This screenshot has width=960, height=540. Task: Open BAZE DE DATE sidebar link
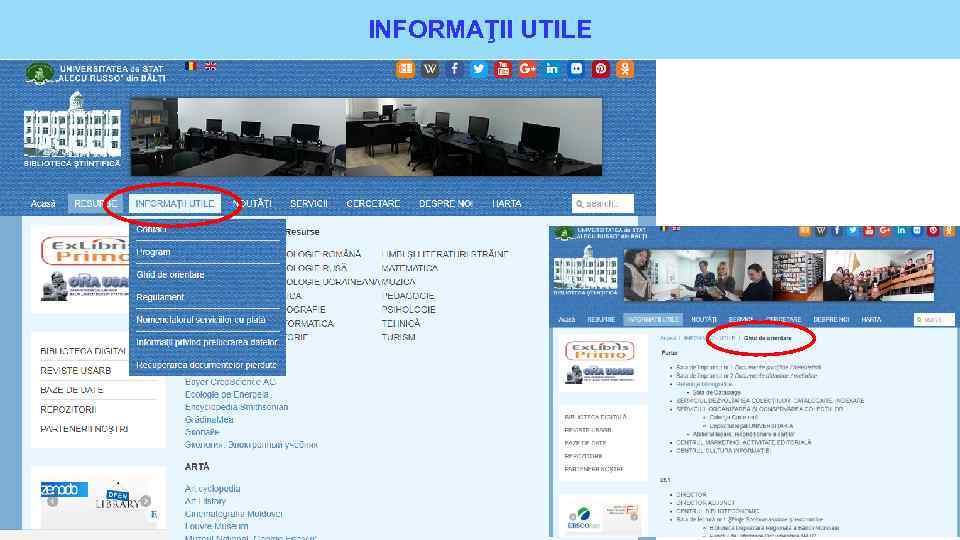click(x=72, y=389)
